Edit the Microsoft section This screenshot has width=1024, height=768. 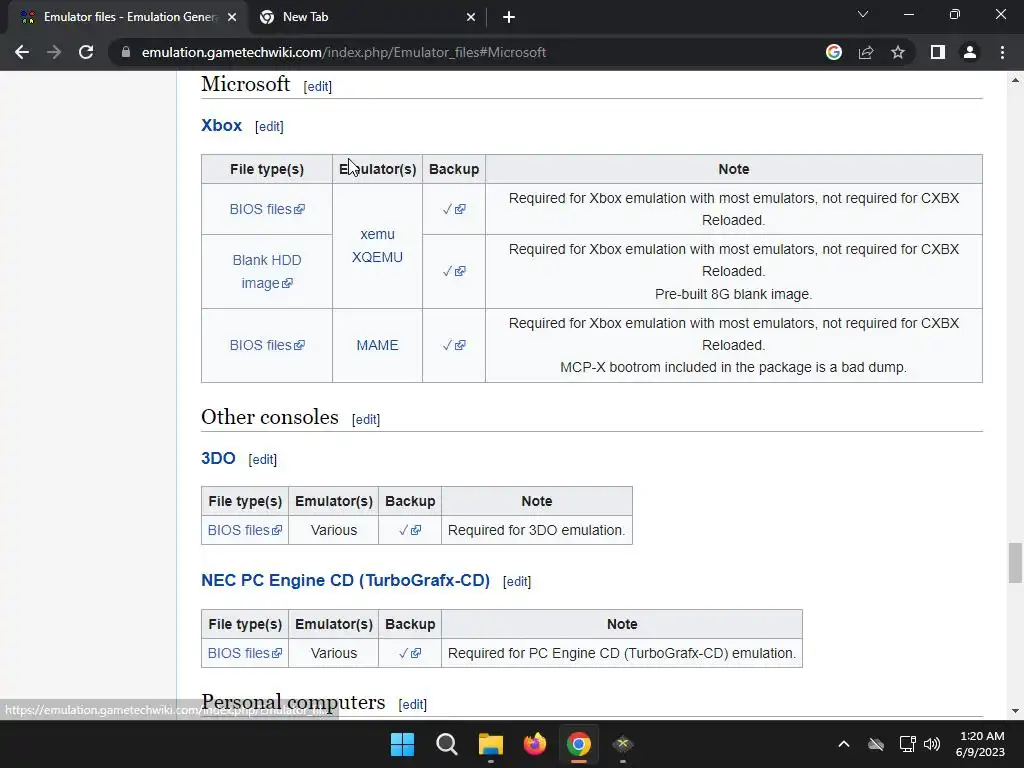coord(317,86)
